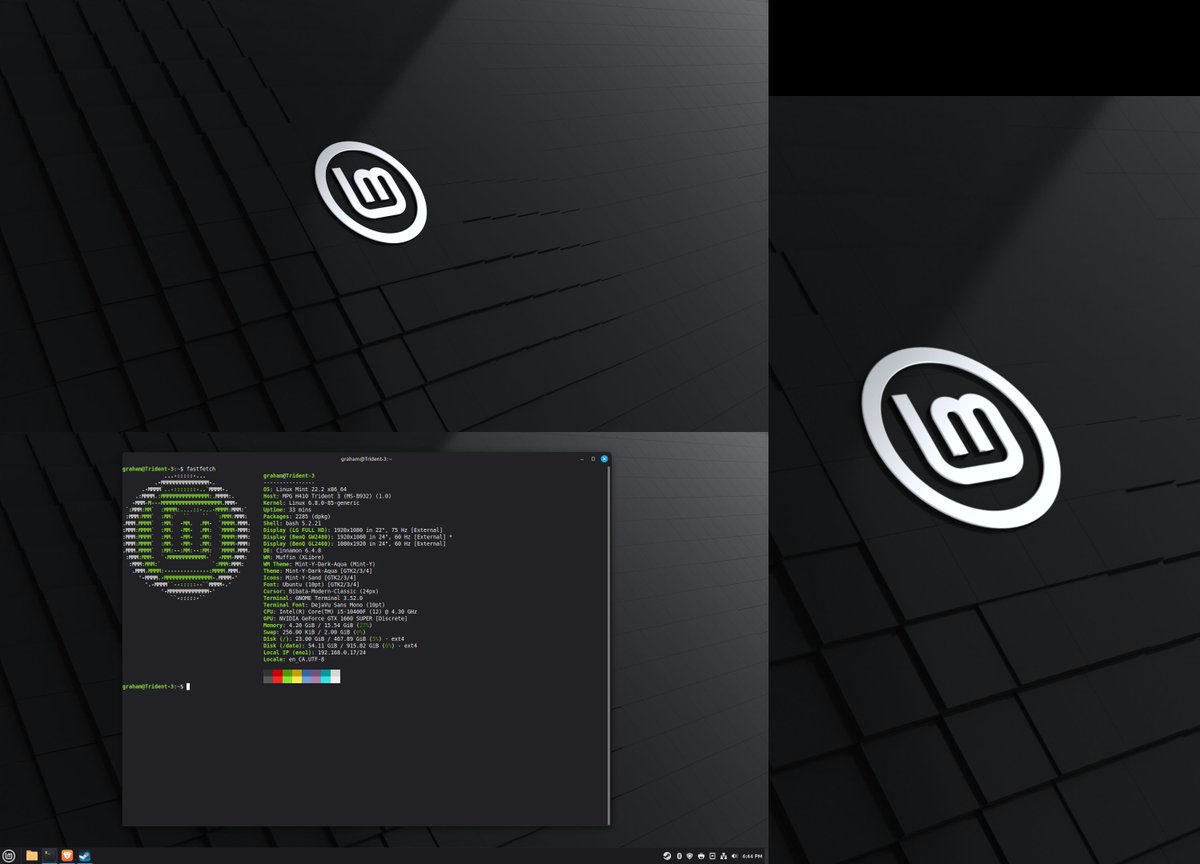Click the square applet icon in the tray
Image resolution: width=1200 pixels, height=864 pixels.
pyautogui.click(x=713, y=856)
